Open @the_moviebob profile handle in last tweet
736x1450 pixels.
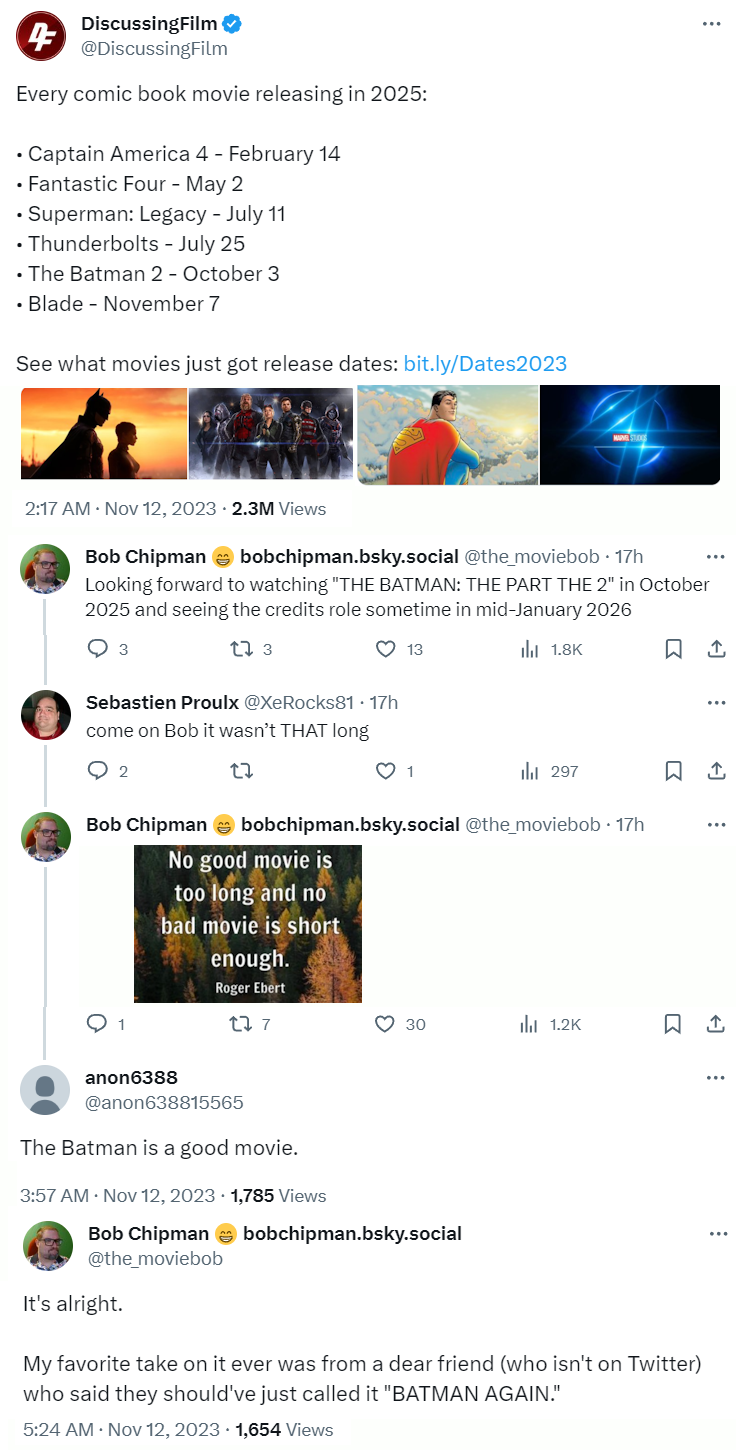(156, 1259)
